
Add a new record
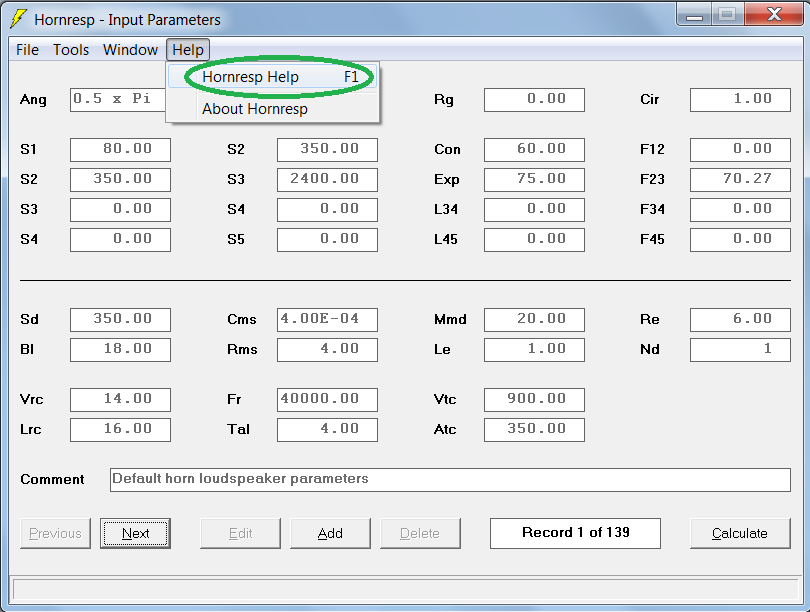click(x=330, y=533)
